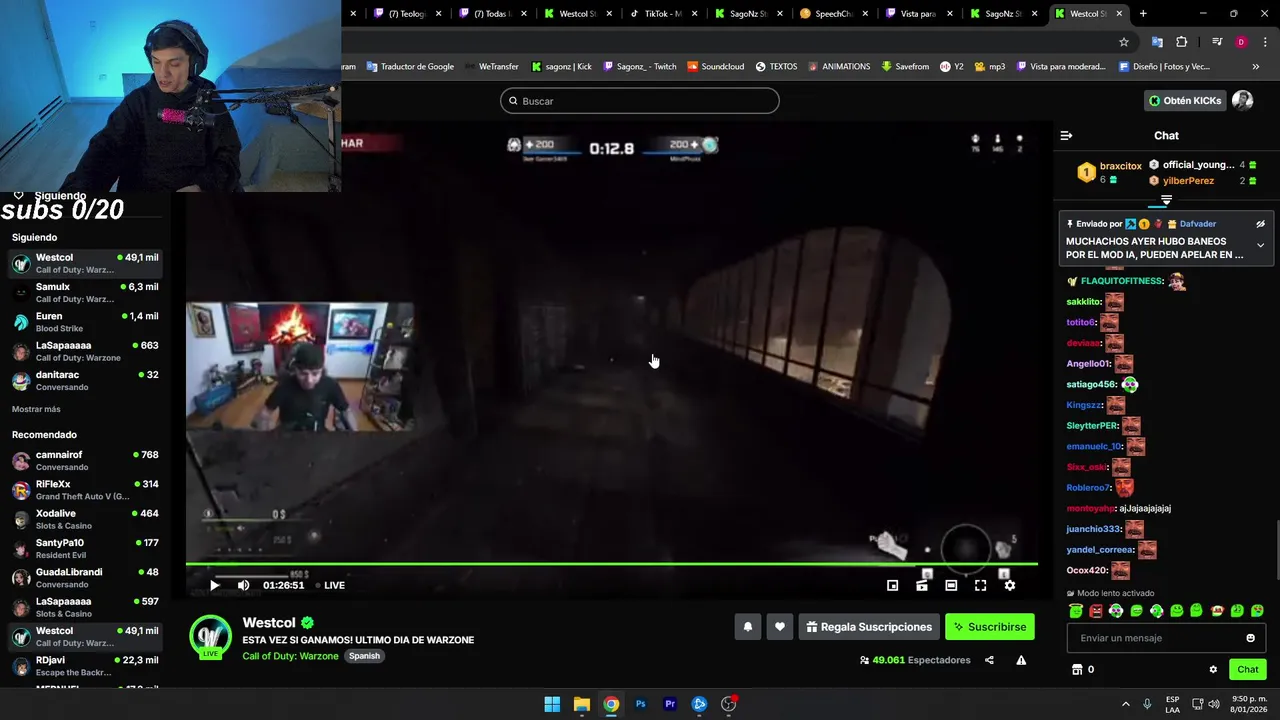Open File Explorer from taskbar

pos(581,704)
